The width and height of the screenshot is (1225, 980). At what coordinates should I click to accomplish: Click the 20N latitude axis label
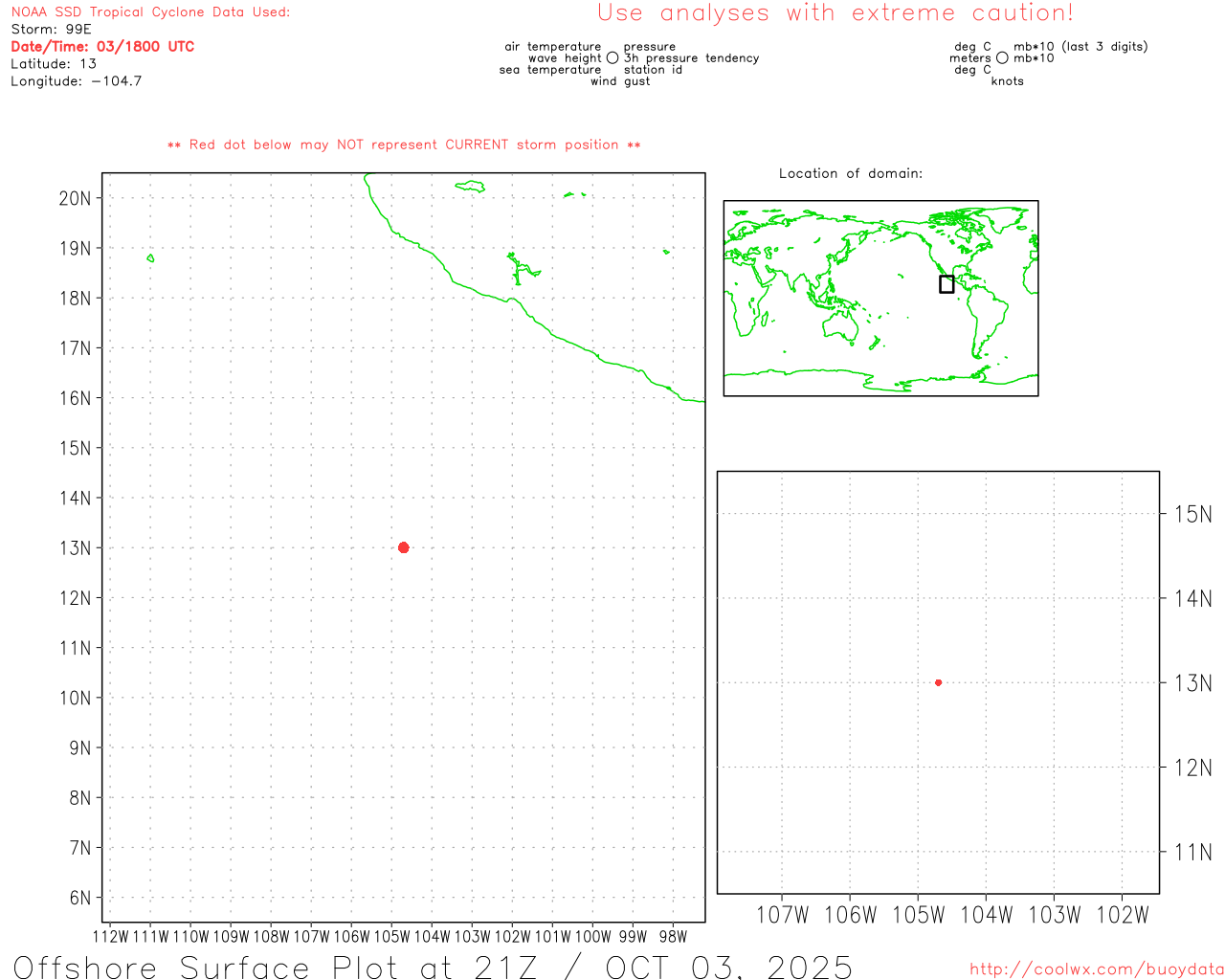click(75, 198)
